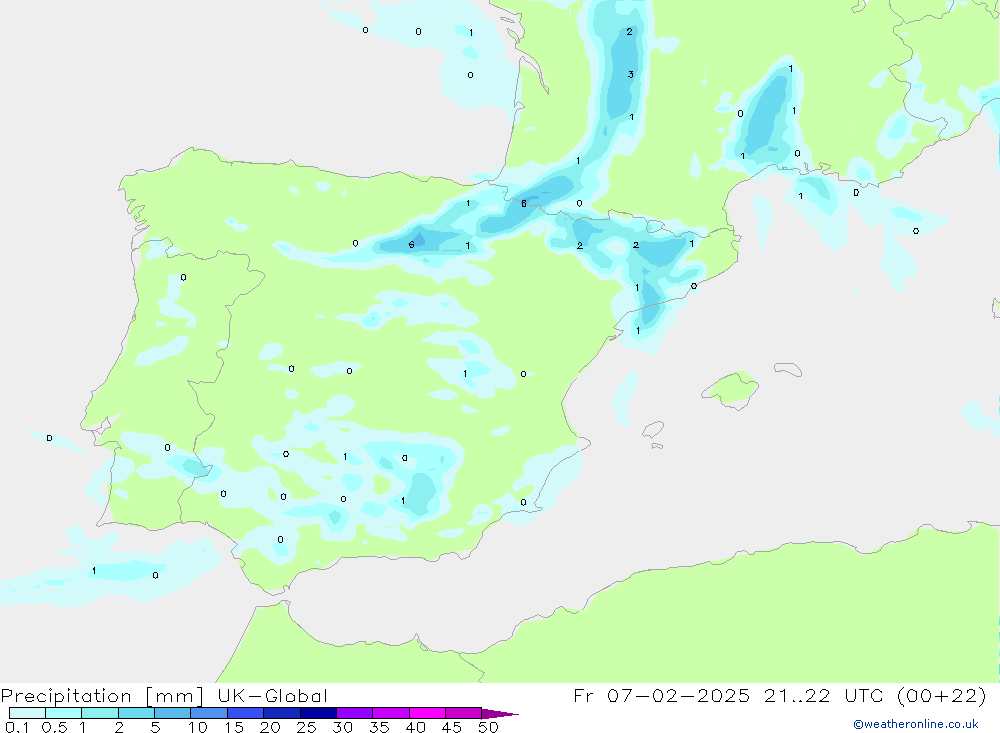
Task: Select the 30–35 mm purple legend swatch
Action: 355,713
